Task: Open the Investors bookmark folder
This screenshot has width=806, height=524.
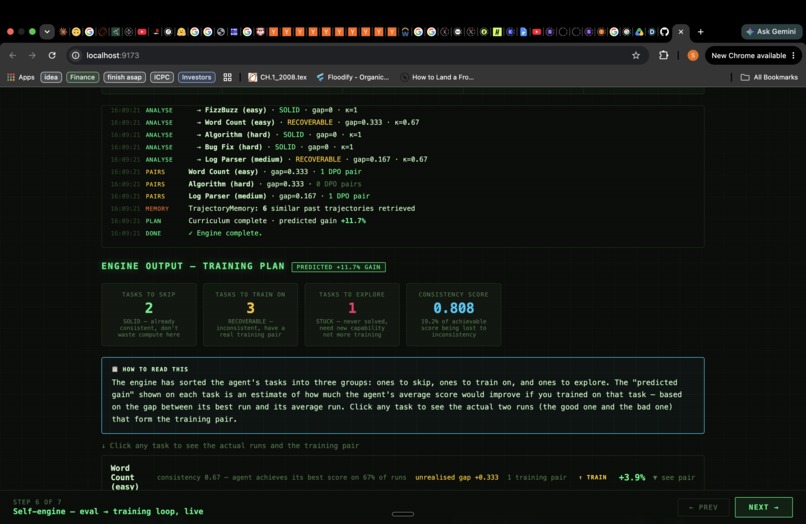Action: (196, 77)
